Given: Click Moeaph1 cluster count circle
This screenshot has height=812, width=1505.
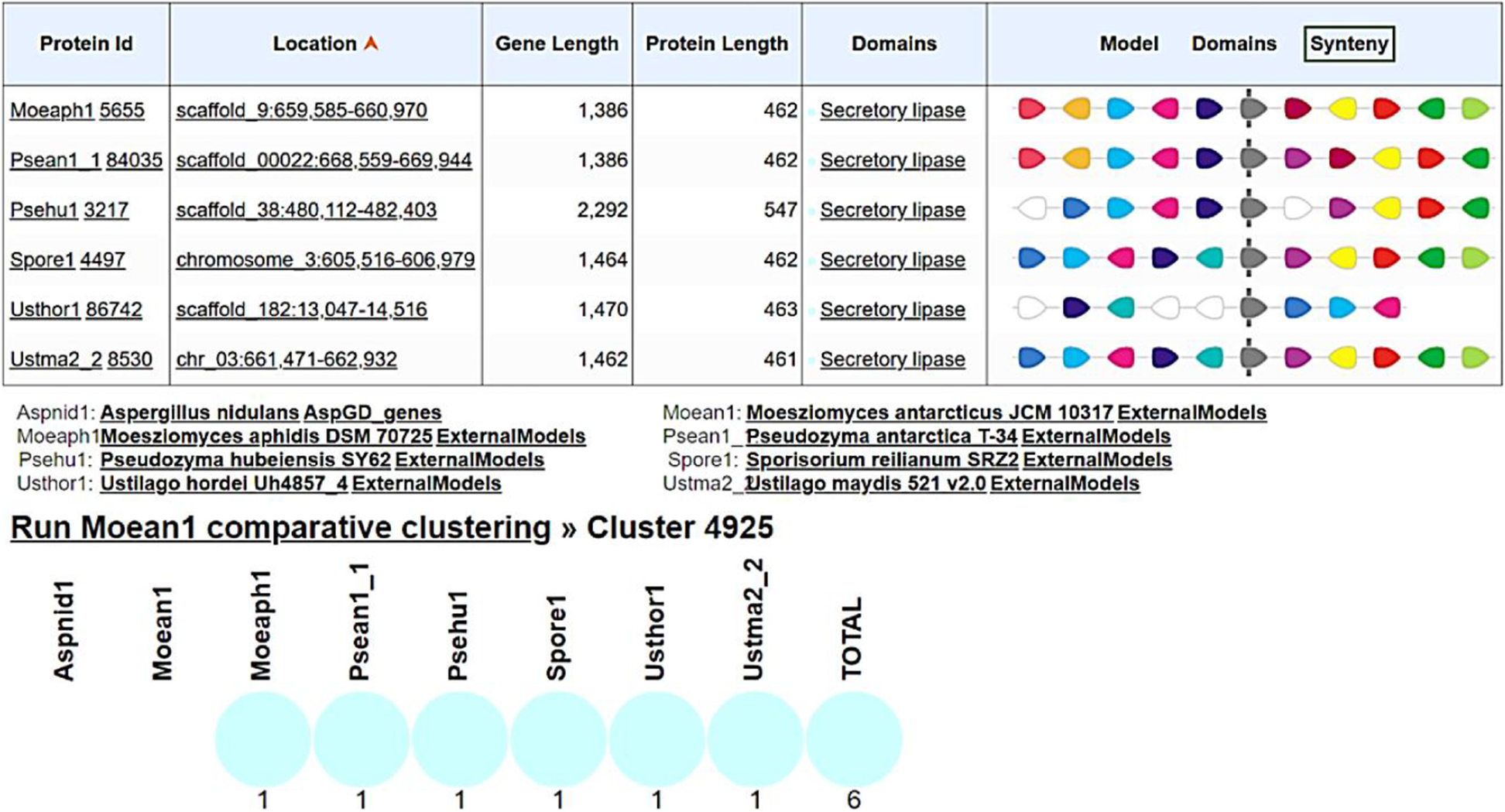Looking at the screenshot, I should tap(262, 739).
